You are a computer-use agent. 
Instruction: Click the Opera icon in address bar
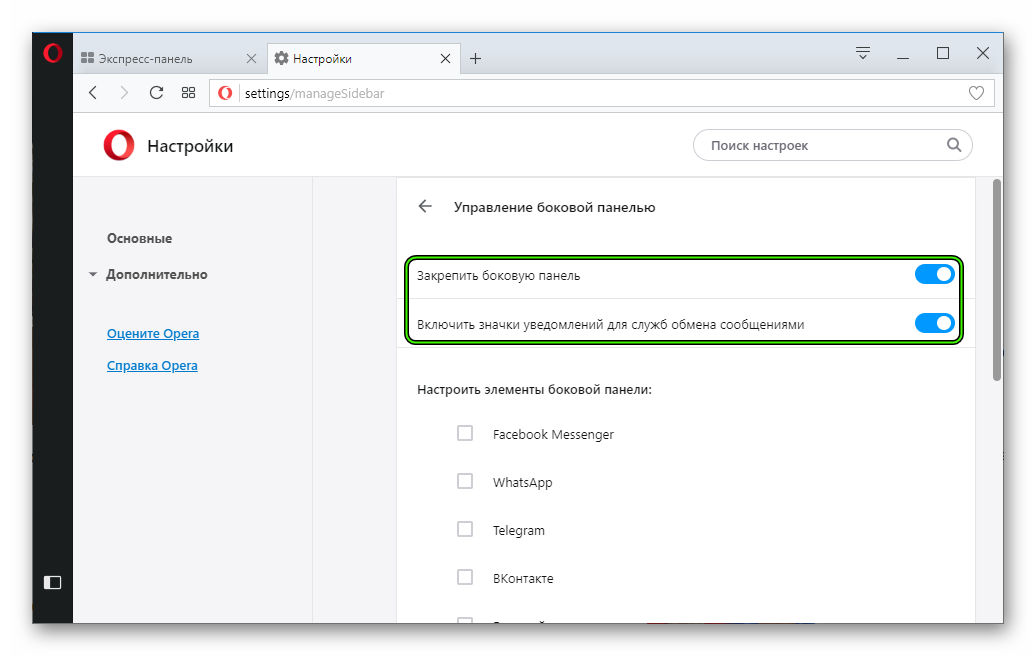point(225,93)
